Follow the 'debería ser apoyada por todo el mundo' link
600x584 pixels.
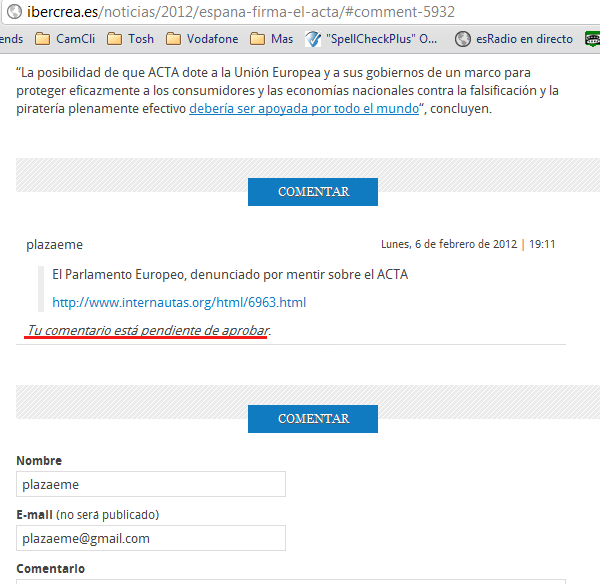pyautogui.click(x=304, y=109)
